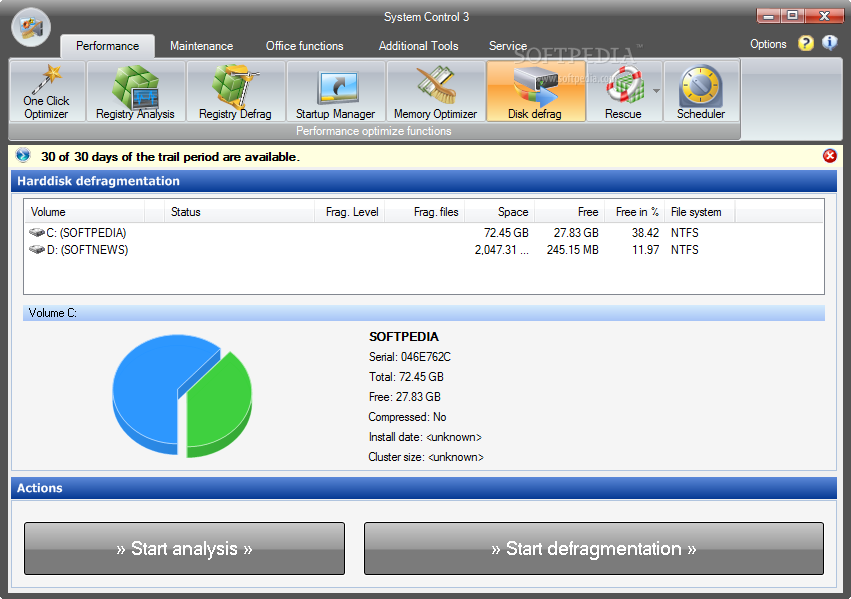The width and height of the screenshot is (851, 599).
Task: Click the C: drive icon
Action: tap(37, 233)
